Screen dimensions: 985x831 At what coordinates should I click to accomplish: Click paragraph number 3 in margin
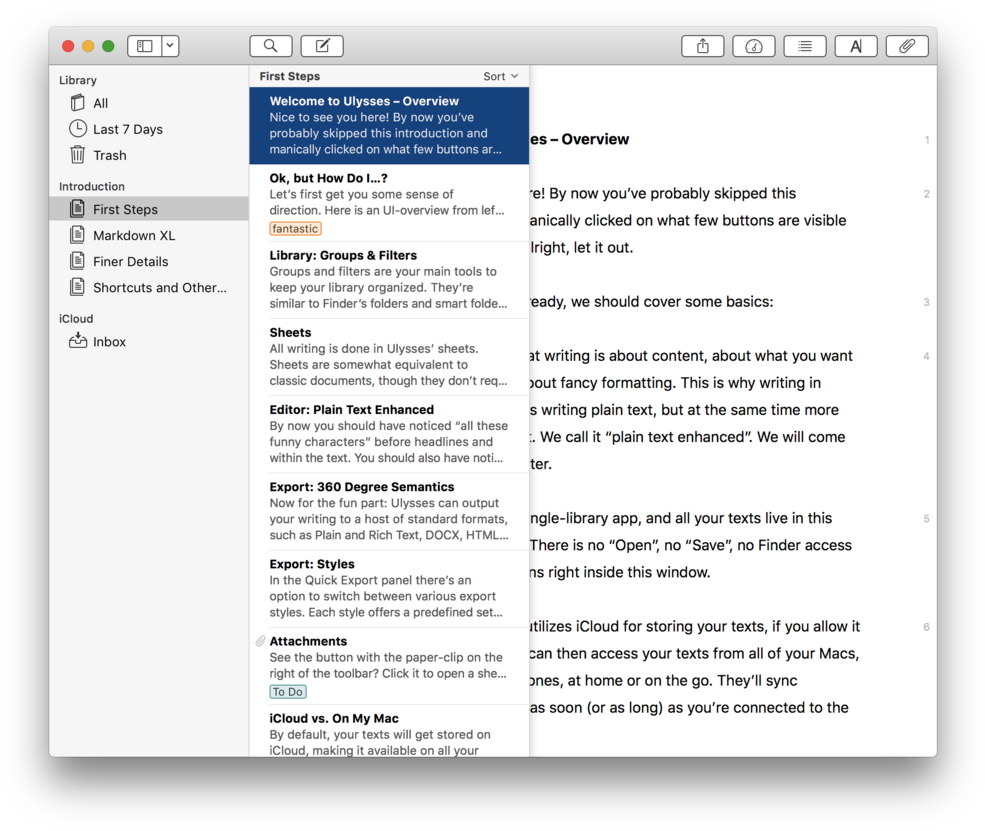click(926, 302)
